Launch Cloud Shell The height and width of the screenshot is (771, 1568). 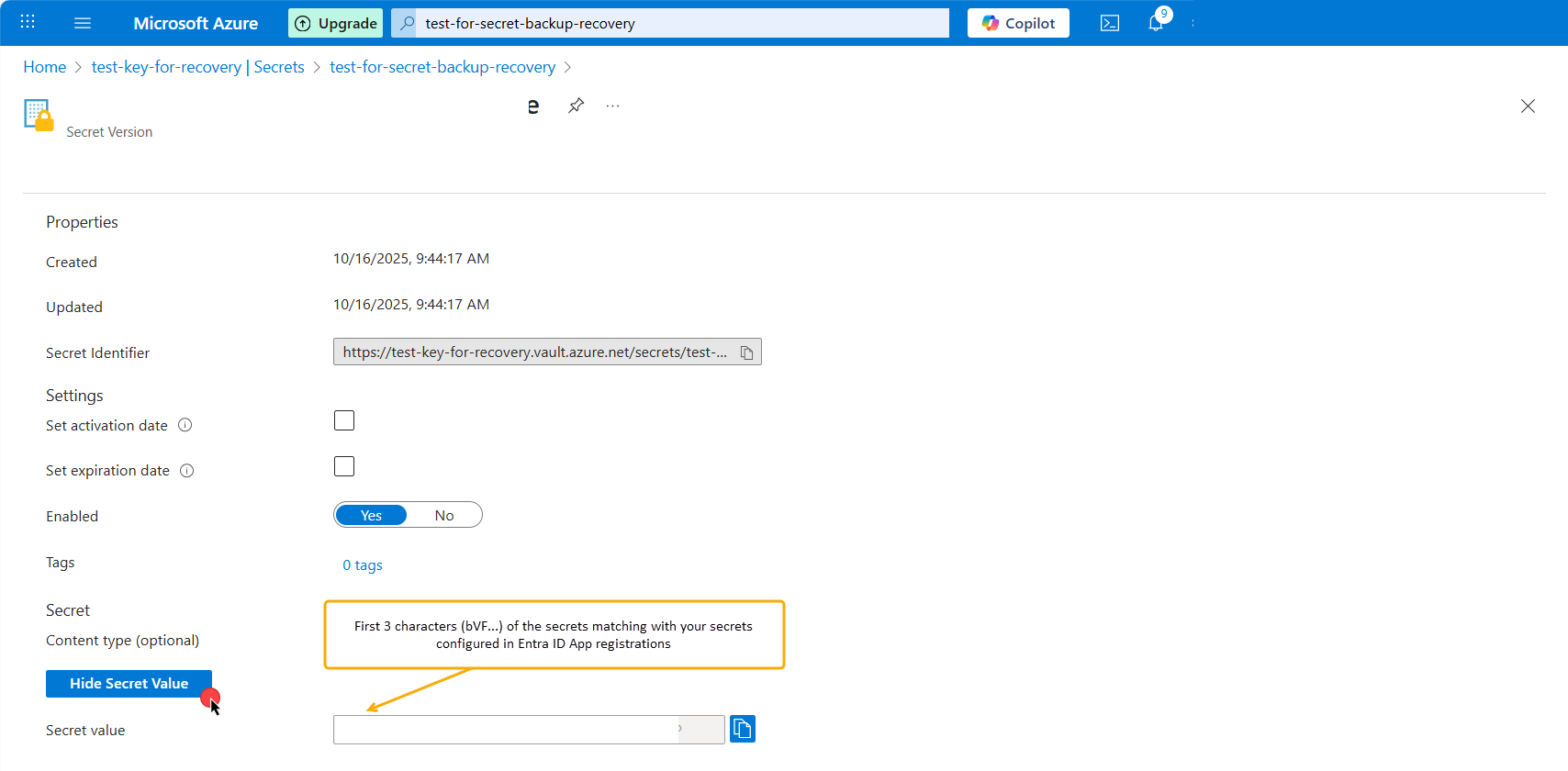[x=1109, y=23]
